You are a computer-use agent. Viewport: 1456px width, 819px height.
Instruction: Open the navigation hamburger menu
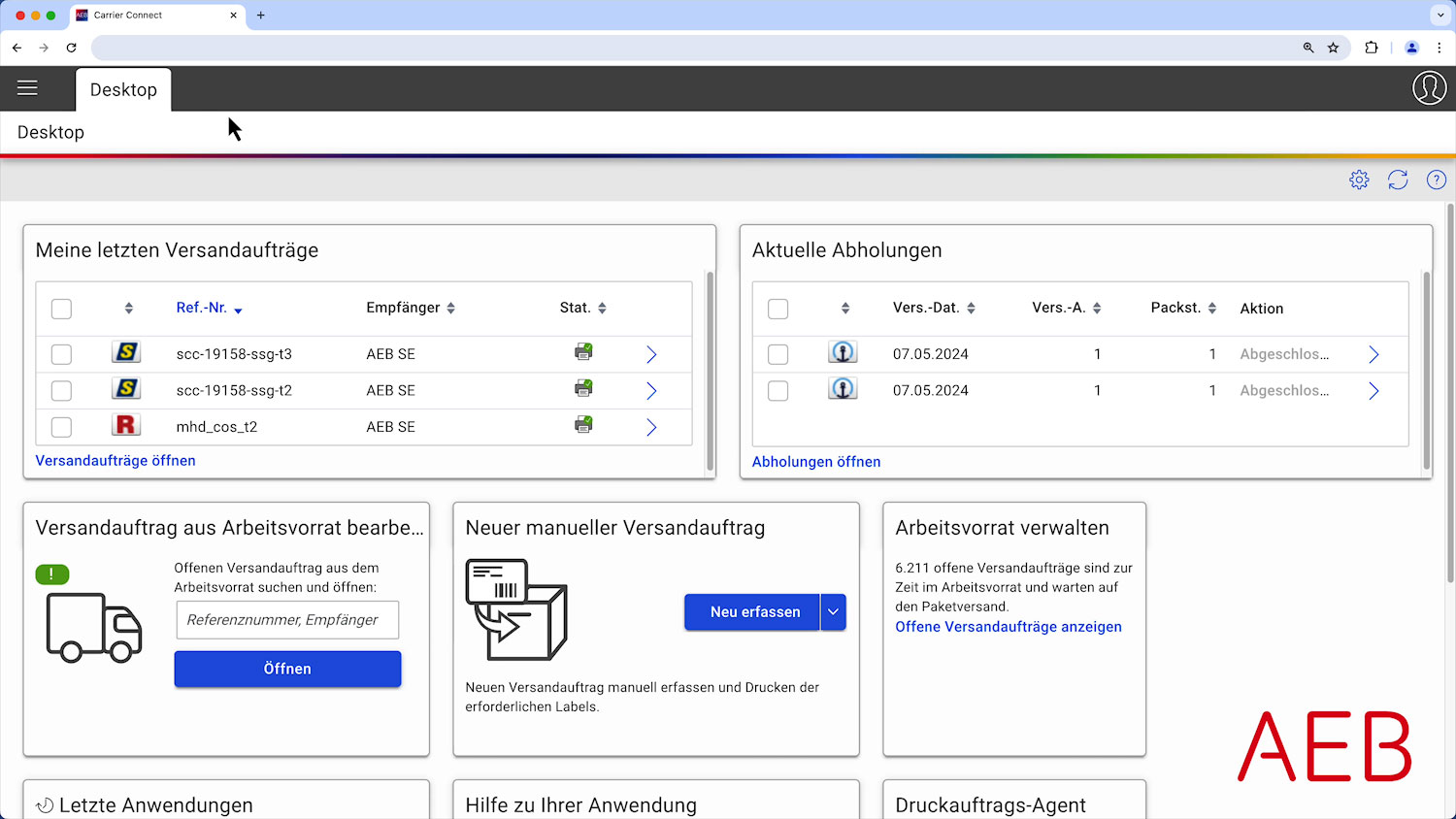pyautogui.click(x=27, y=88)
